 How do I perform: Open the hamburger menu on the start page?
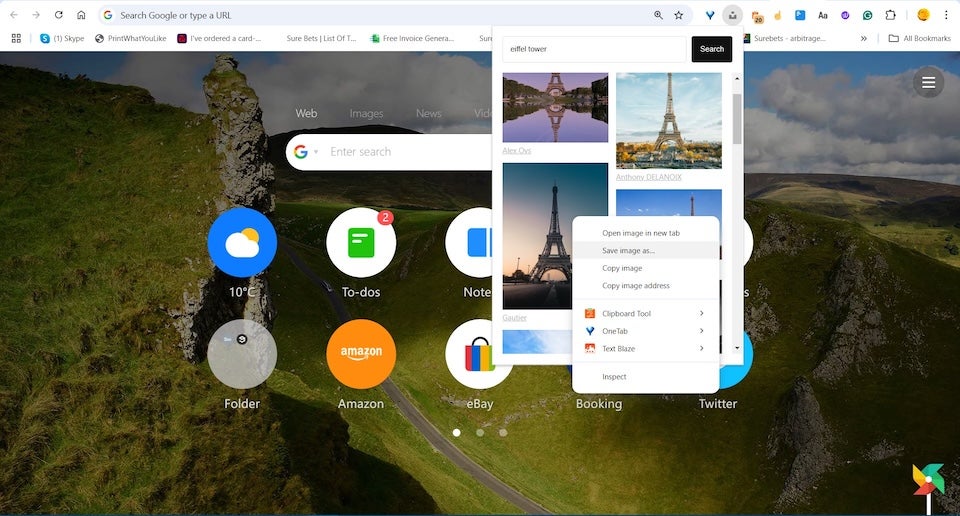point(928,82)
